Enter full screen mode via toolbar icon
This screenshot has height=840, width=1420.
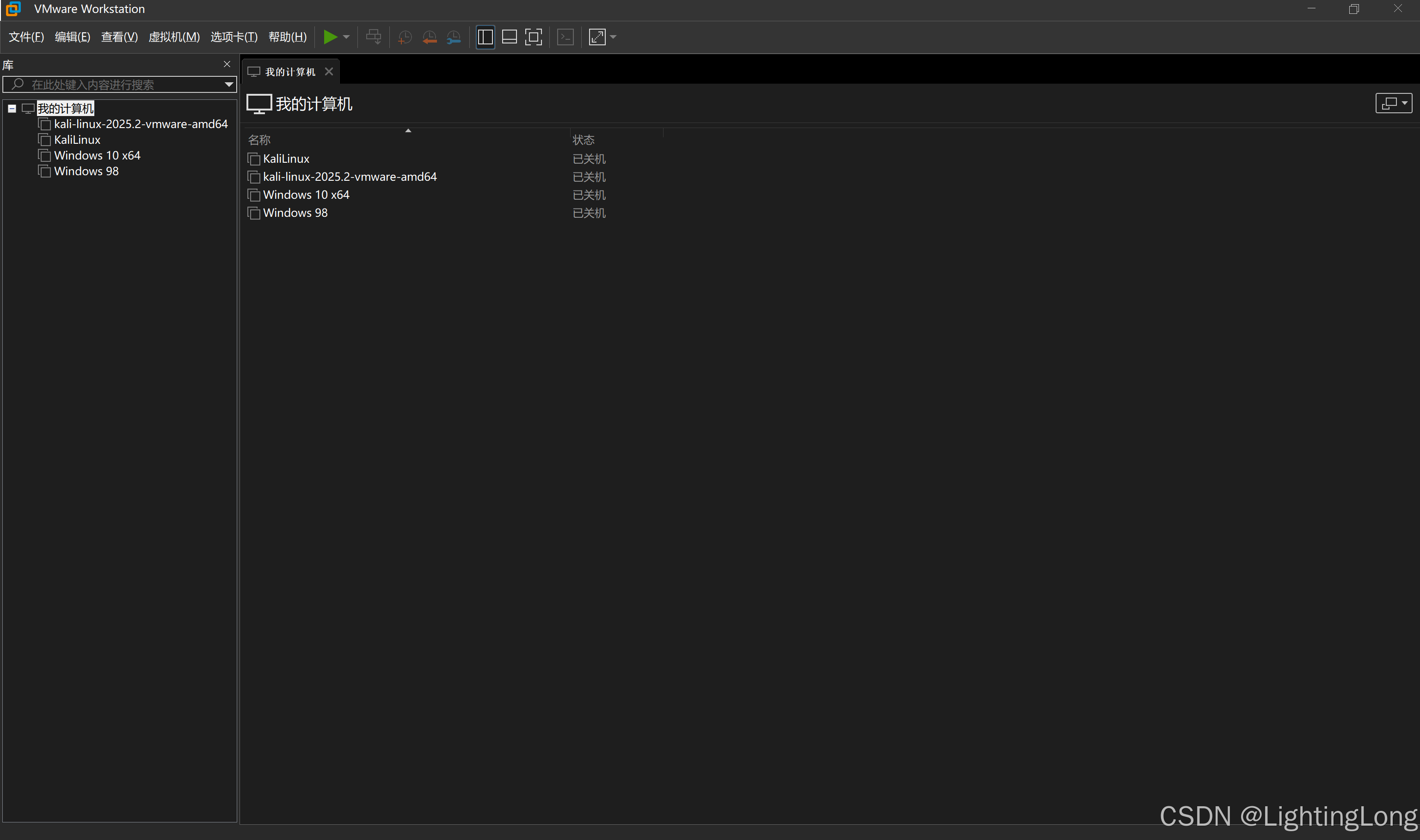[533, 37]
